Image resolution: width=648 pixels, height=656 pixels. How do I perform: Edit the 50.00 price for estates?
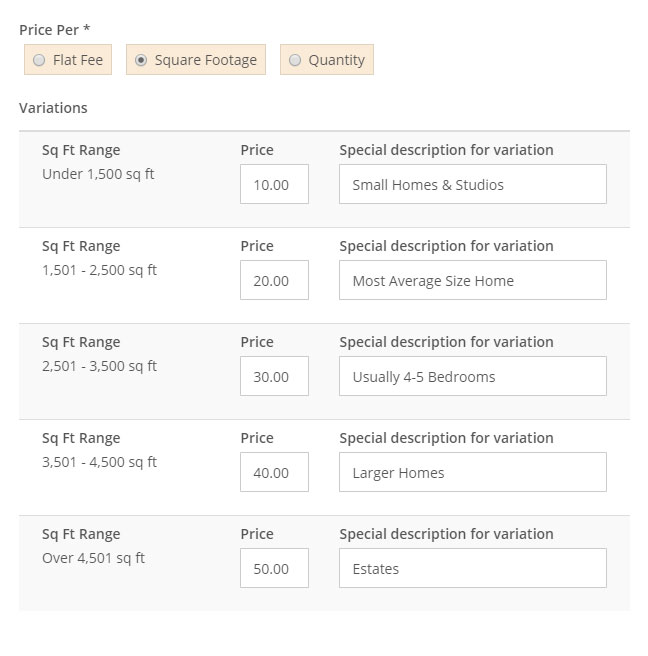pos(274,568)
